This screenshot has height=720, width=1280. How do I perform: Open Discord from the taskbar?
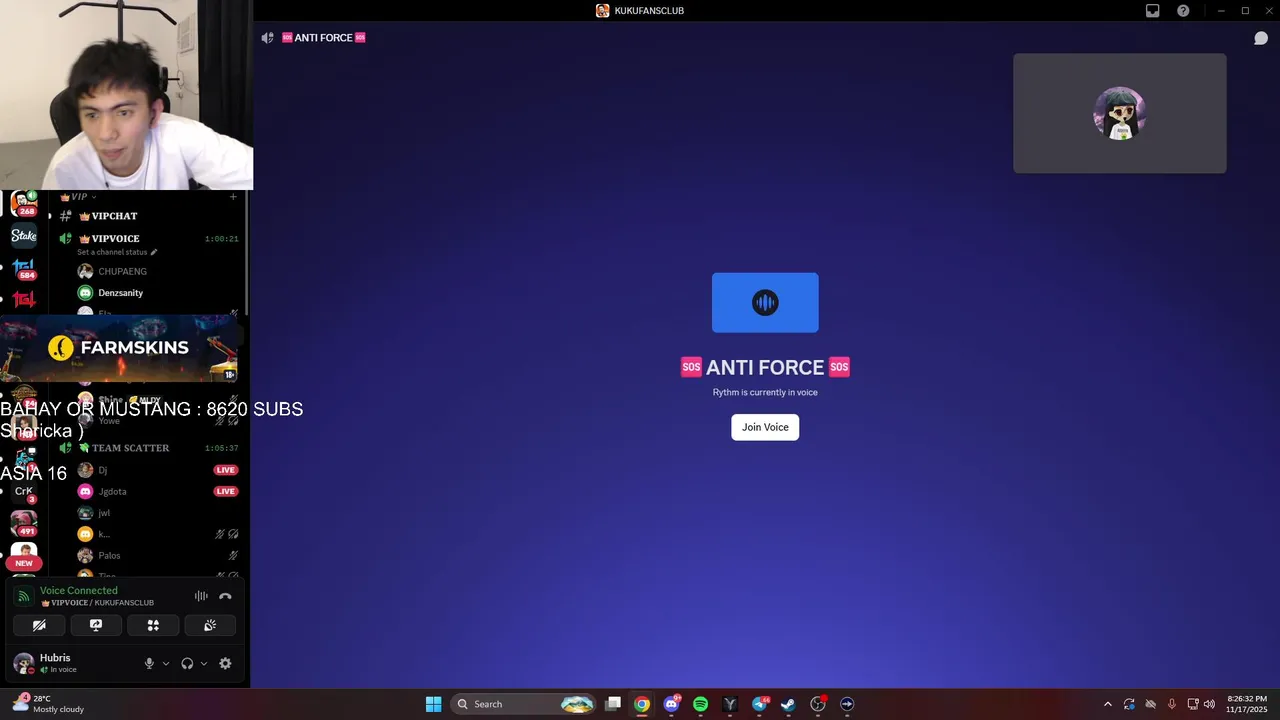click(672, 704)
